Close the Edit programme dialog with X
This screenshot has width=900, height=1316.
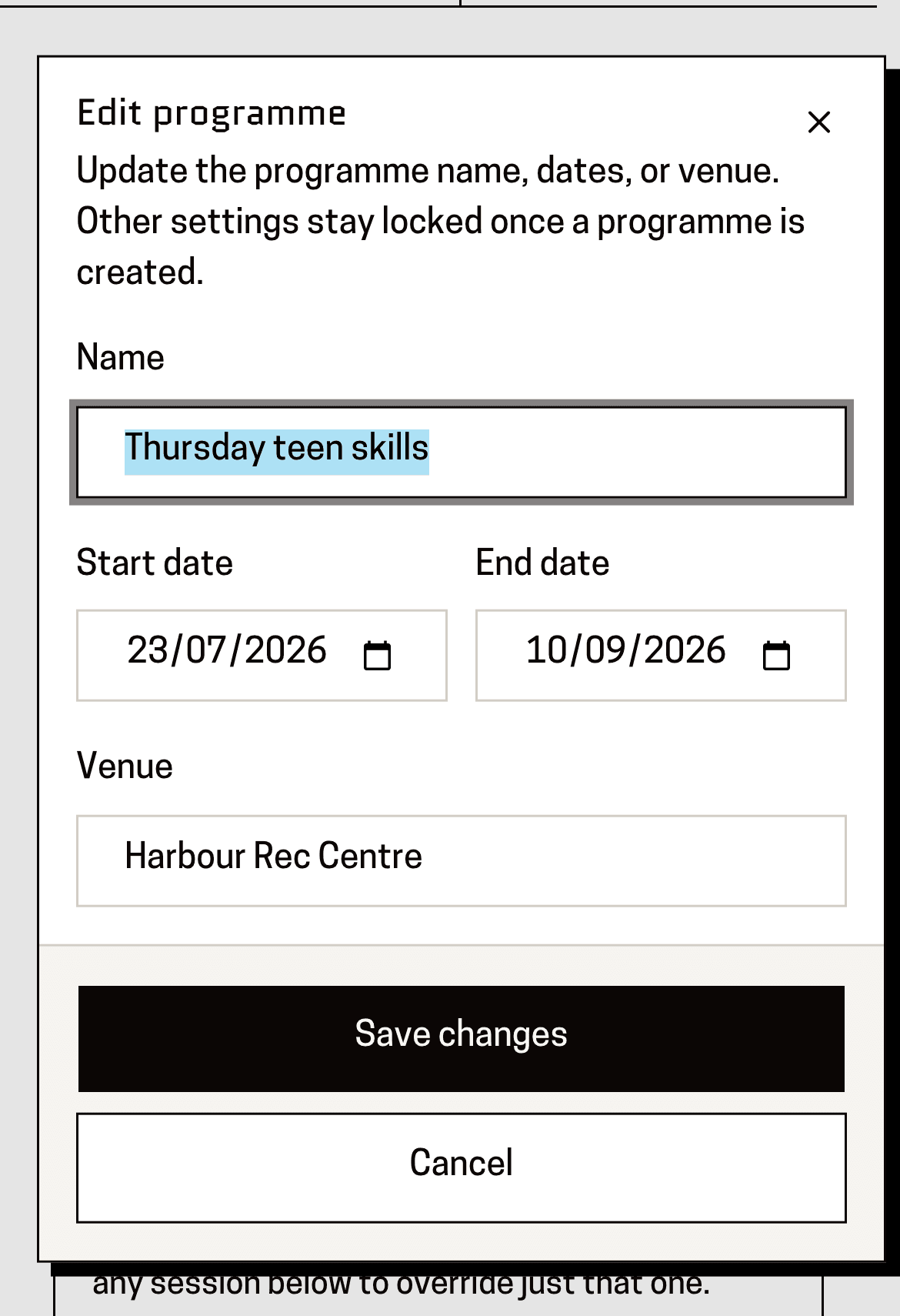tap(818, 122)
